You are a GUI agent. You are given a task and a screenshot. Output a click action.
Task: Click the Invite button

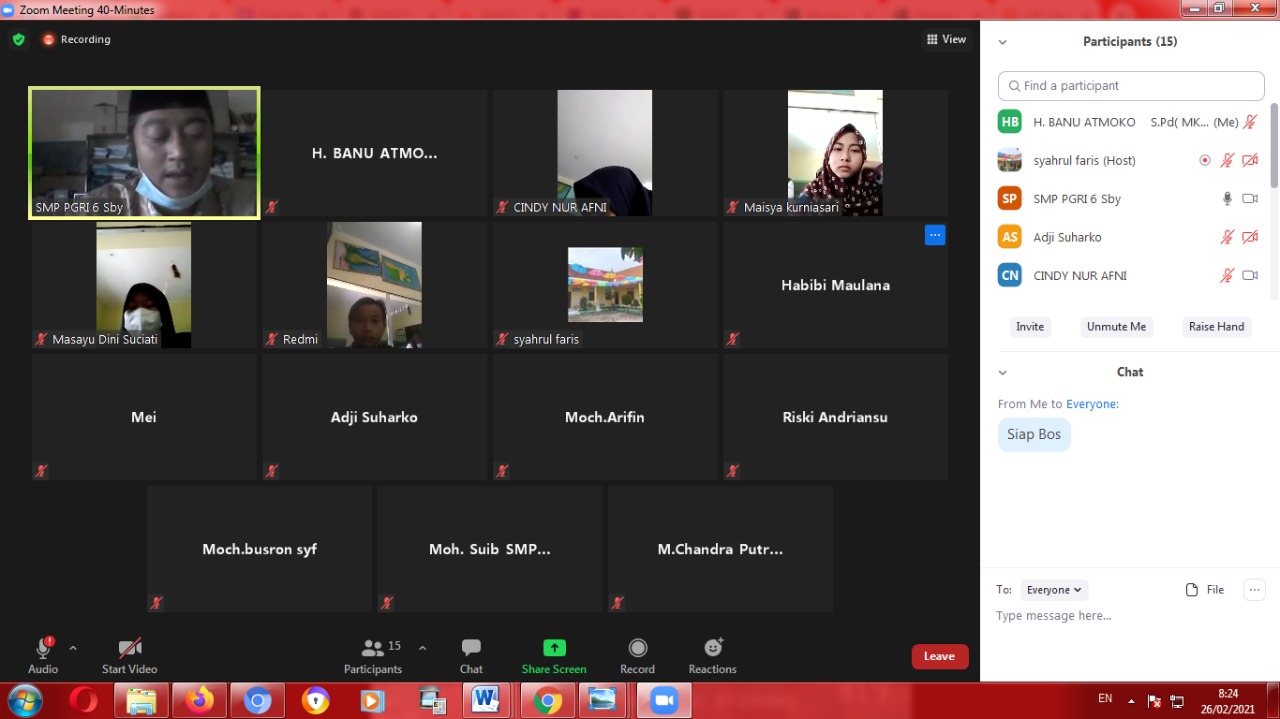click(1030, 327)
